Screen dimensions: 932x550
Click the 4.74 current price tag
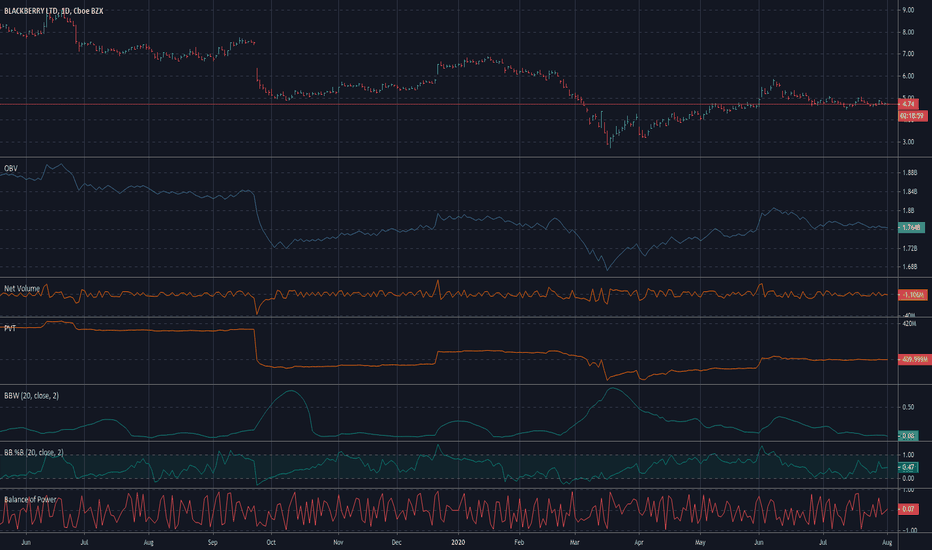(908, 104)
